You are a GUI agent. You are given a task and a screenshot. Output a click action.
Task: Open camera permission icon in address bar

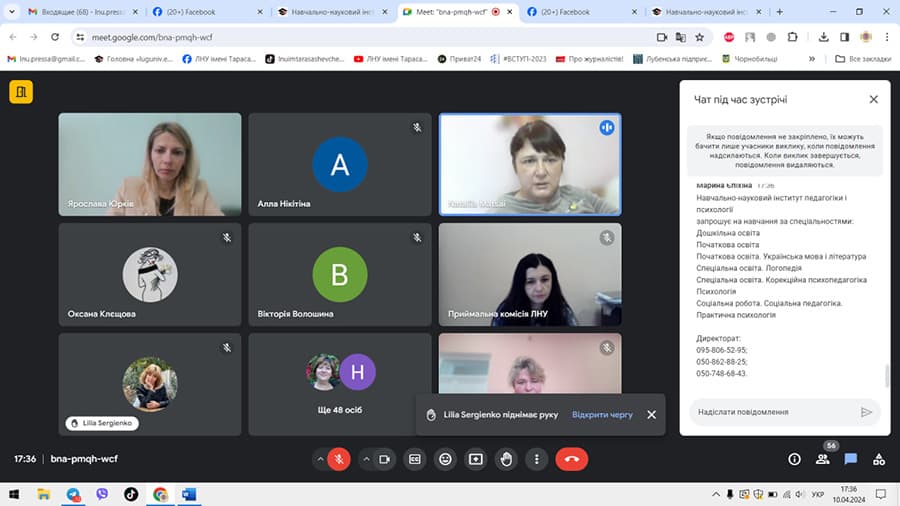(662, 37)
